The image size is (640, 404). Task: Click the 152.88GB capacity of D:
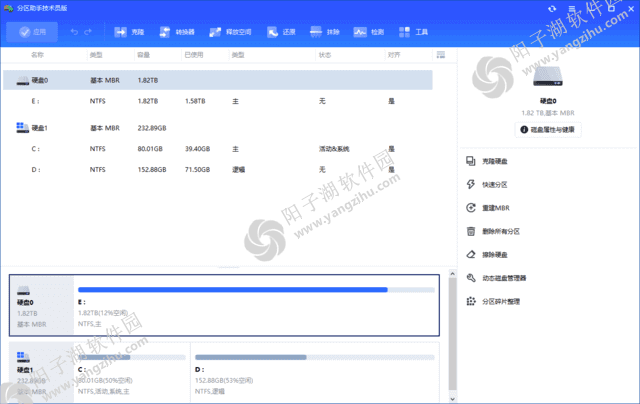[x=152, y=169]
